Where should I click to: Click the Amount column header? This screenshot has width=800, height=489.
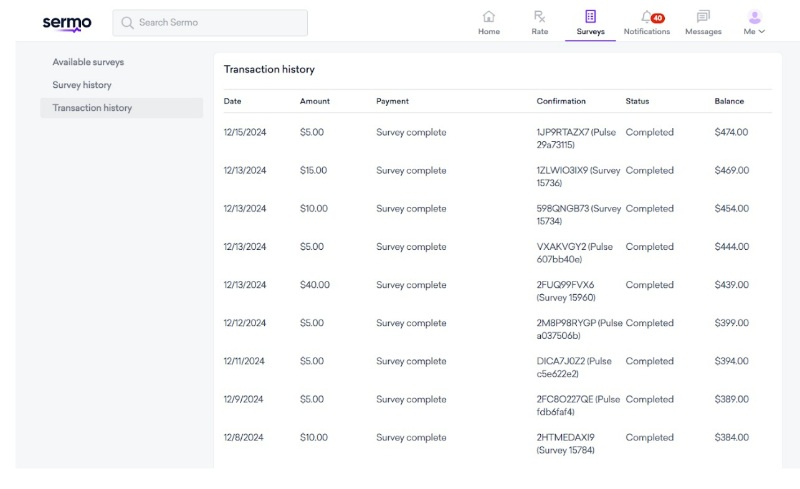[x=314, y=101]
